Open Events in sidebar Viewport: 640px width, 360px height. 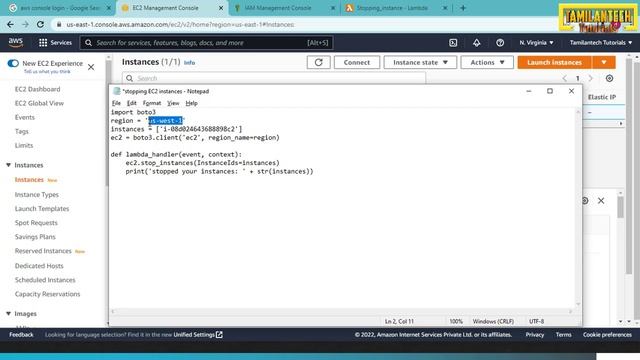coord(24,117)
